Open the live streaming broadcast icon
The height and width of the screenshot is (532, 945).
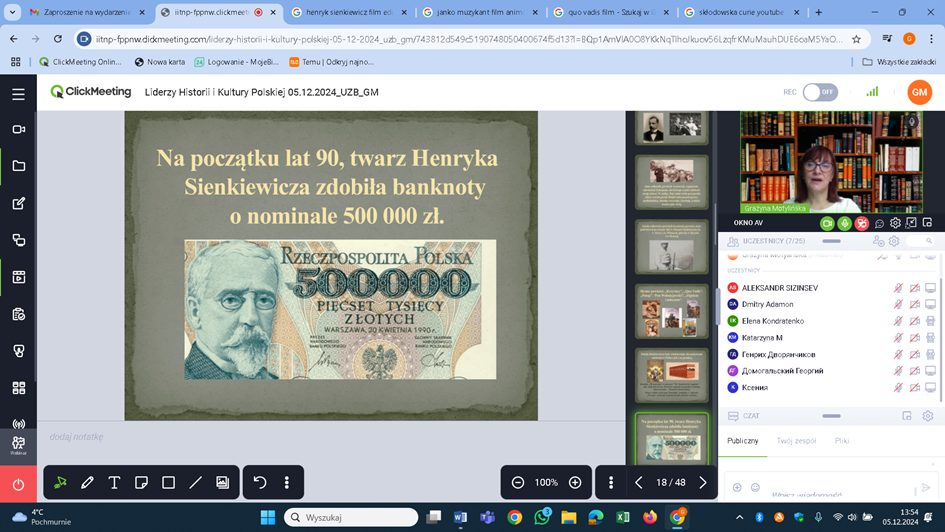(18, 424)
